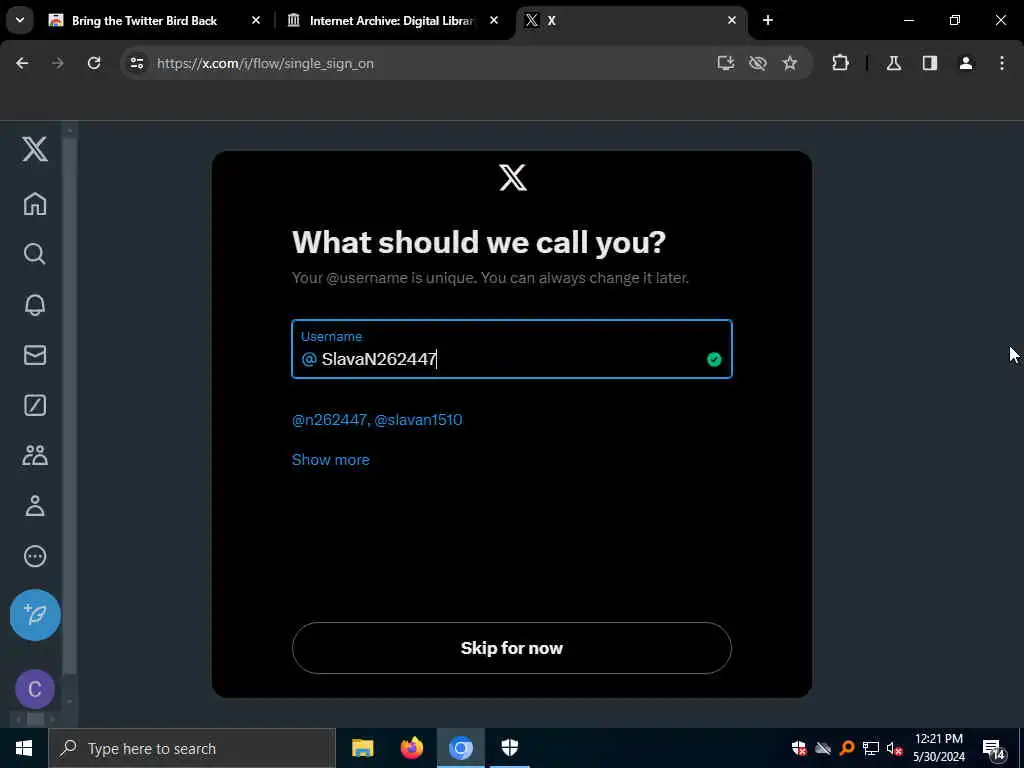This screenshot has width=1024, height=768.
Task: Reload the current page
Action: (94, 63)
